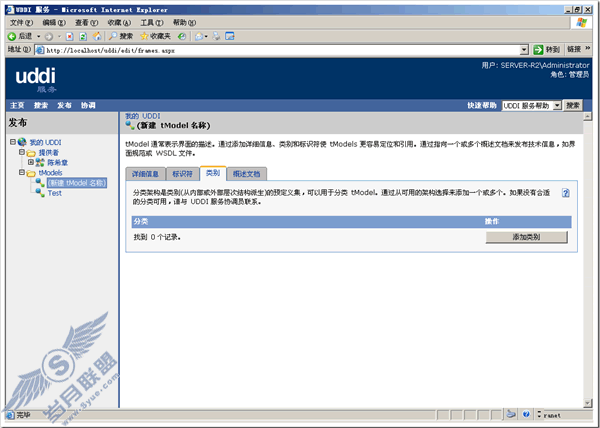Click the Print toolbar icon
Viewport: 600px width, 428px height.
click(x=217, y=36)
